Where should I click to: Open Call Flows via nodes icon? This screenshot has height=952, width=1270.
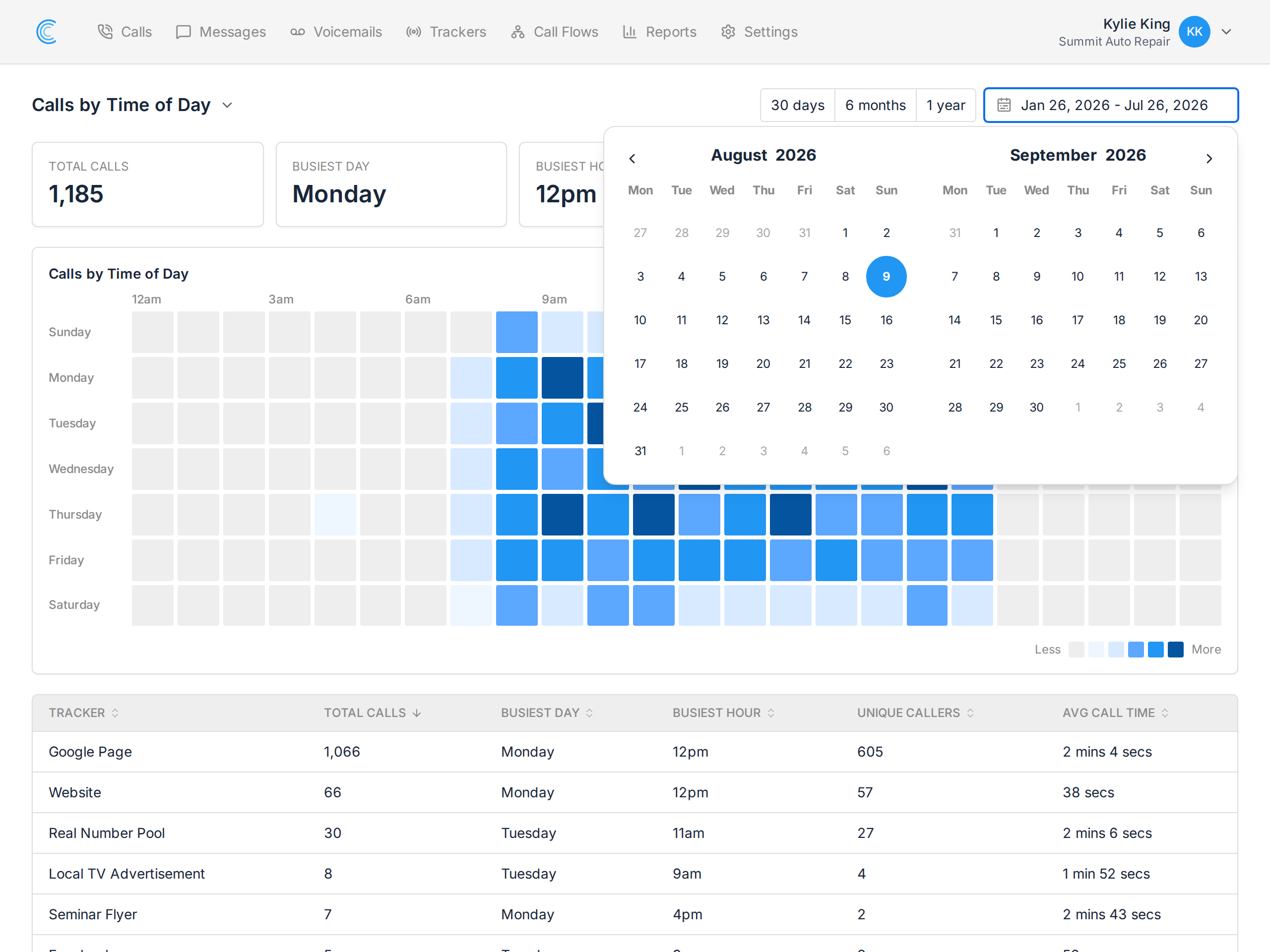(x=518, y=32)
